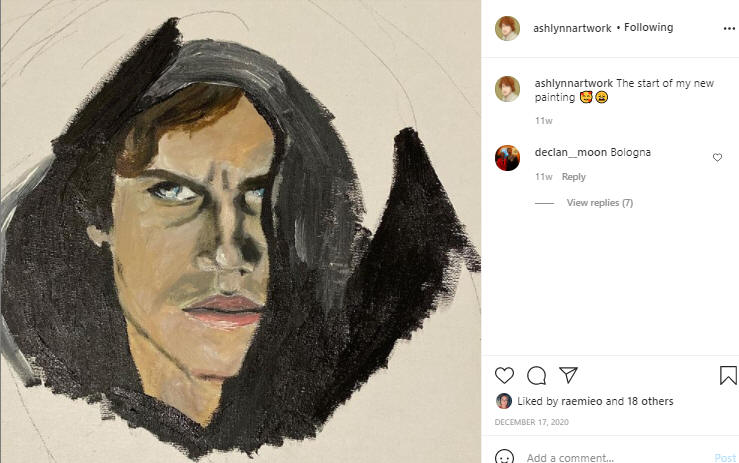
Task: Open the declan__moon username link
Action: pyautogui.click(x=571, y=152)
